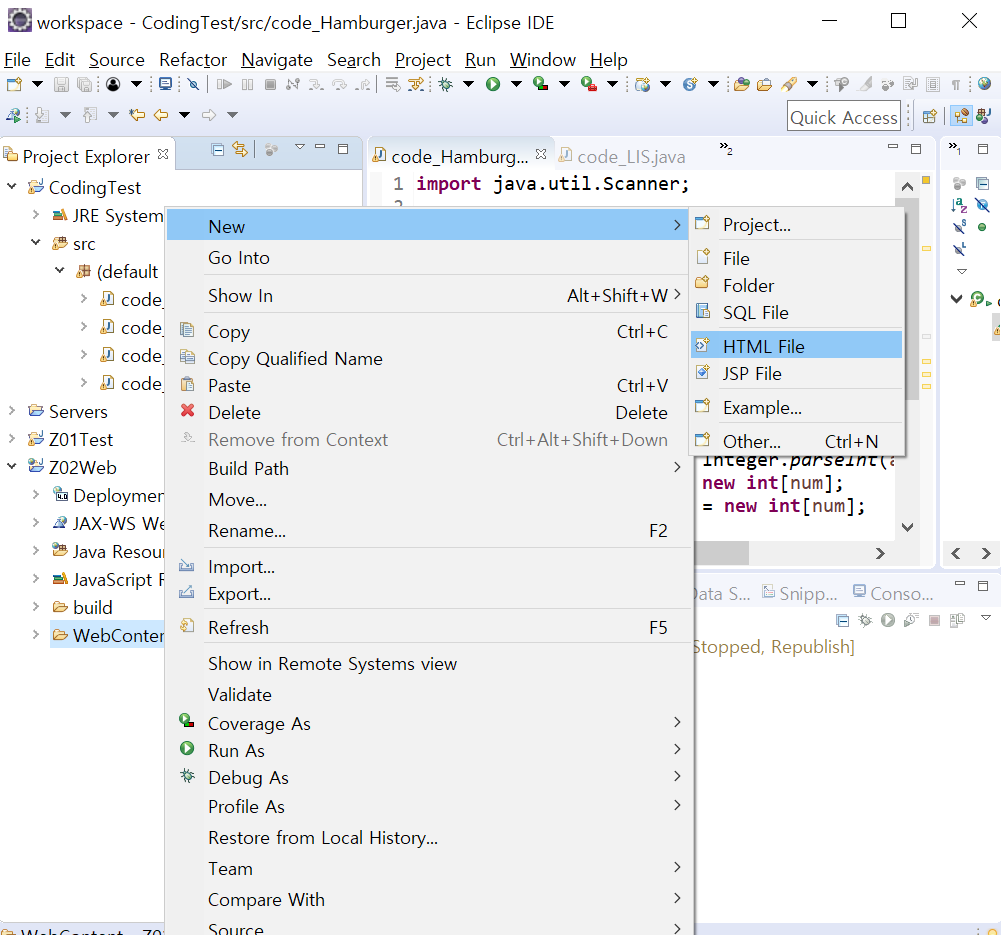Click the editor horizontal scrollbar right arrow
1001x935 pixels.
pos(880,553)
